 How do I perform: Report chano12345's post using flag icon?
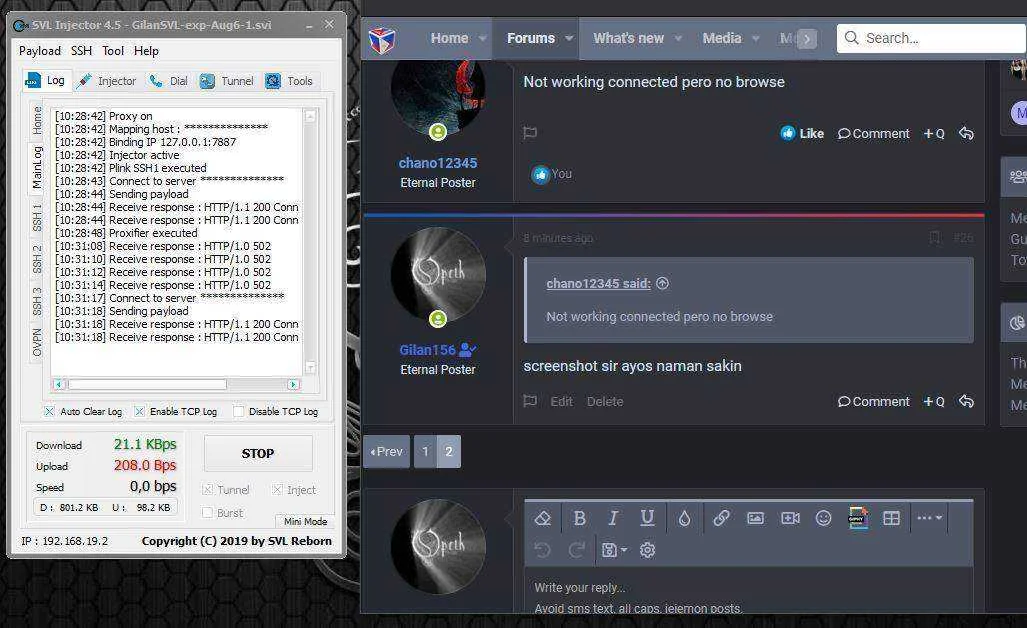(530, 133)
